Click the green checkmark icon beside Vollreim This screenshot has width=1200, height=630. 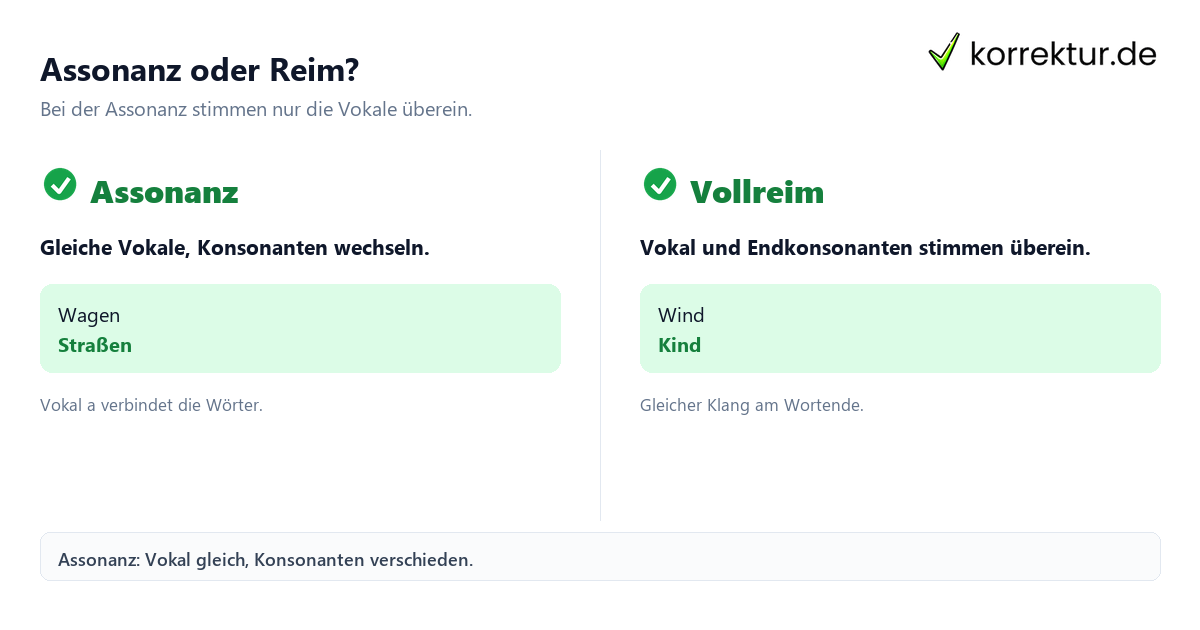[x=660, y=184]
